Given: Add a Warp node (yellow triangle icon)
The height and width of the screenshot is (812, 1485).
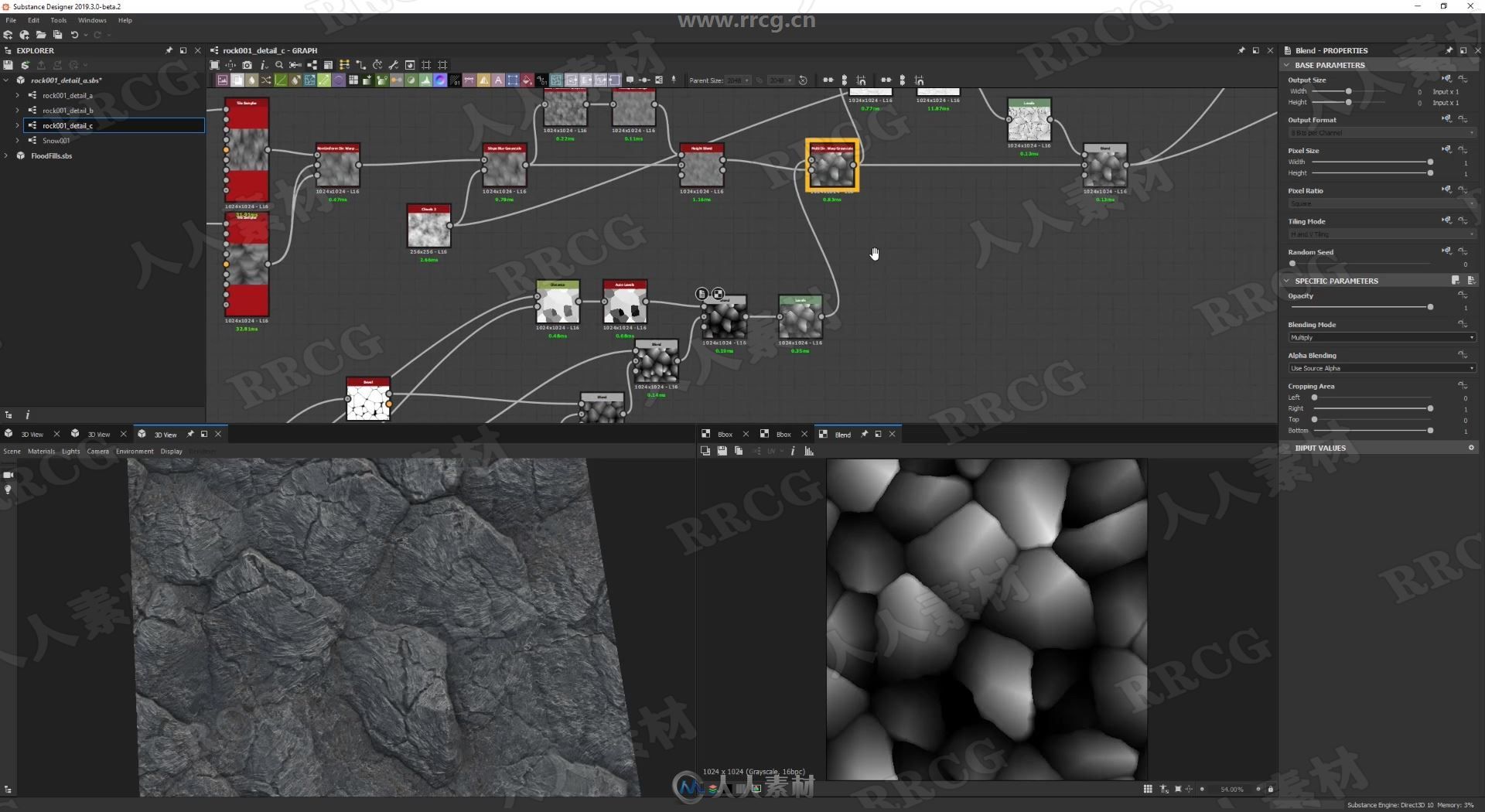Looking at the screenshot, I should [483, 80].
